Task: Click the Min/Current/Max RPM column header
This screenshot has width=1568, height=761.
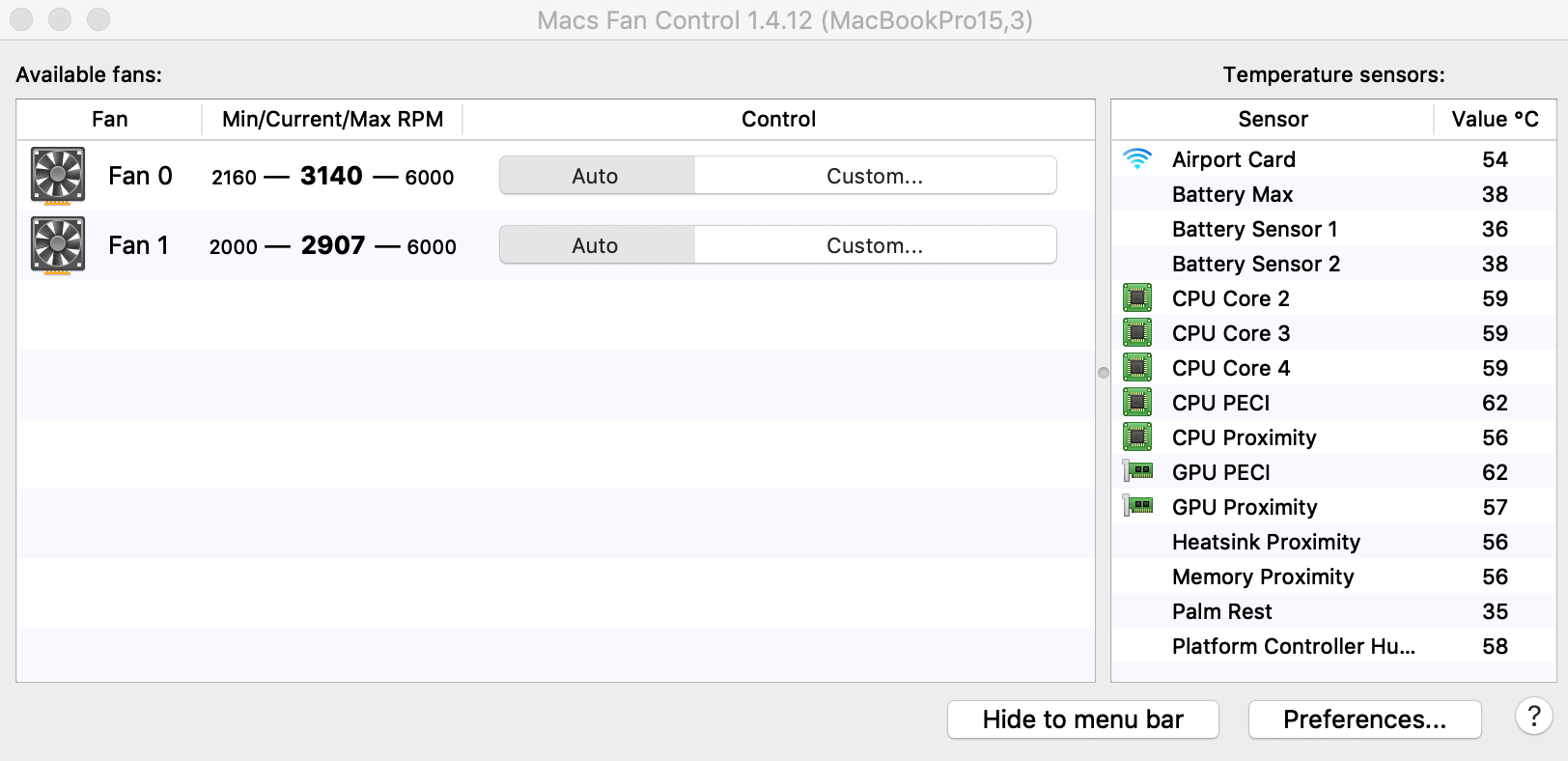Action: pyautogui.click(x=332, y=120)
